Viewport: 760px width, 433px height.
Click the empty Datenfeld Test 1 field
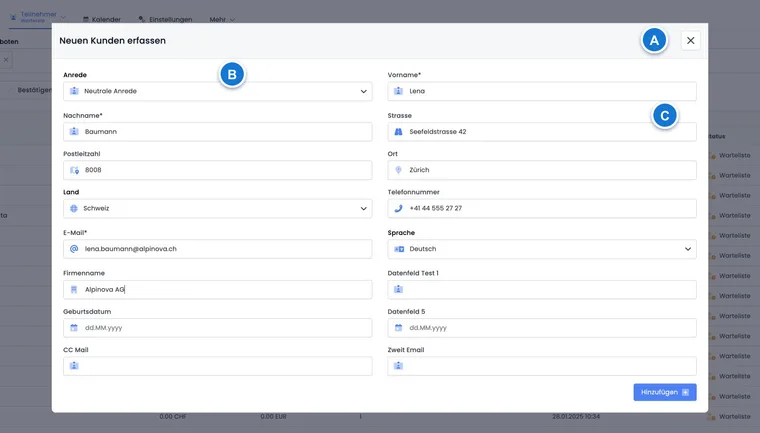click(542, 289)
